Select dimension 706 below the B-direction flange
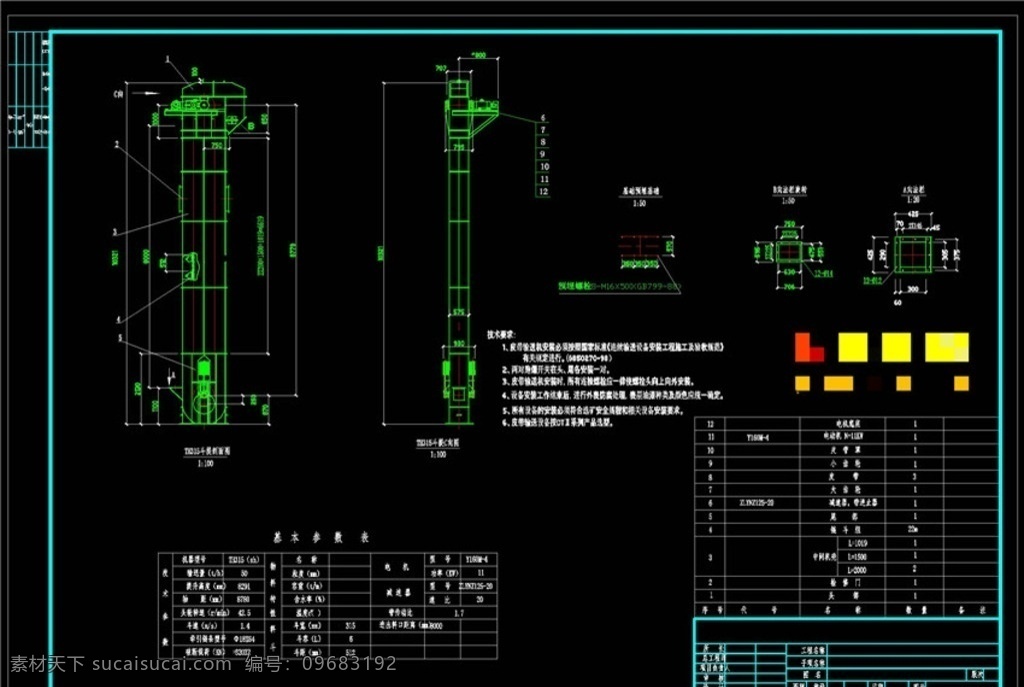Viewport: 1024px width, 687px height. point(789,287)
